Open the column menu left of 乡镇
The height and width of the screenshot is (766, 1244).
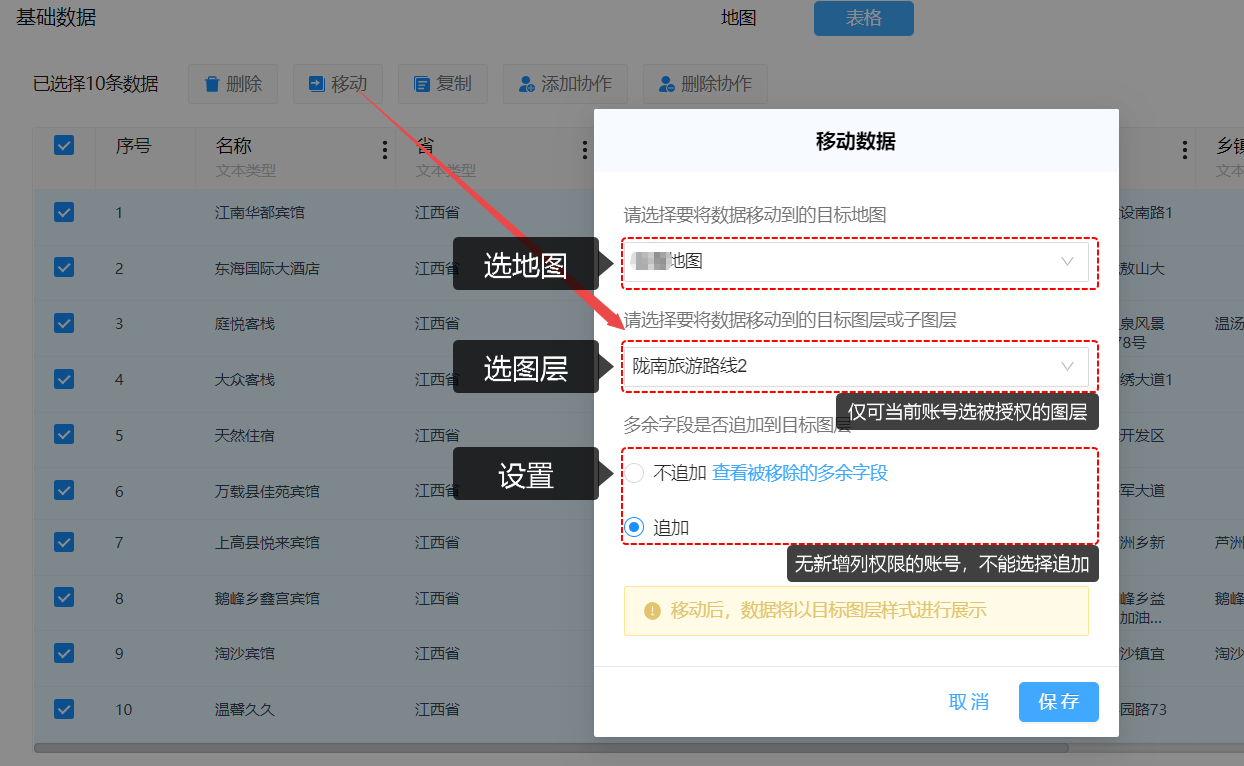[1185, 150]
